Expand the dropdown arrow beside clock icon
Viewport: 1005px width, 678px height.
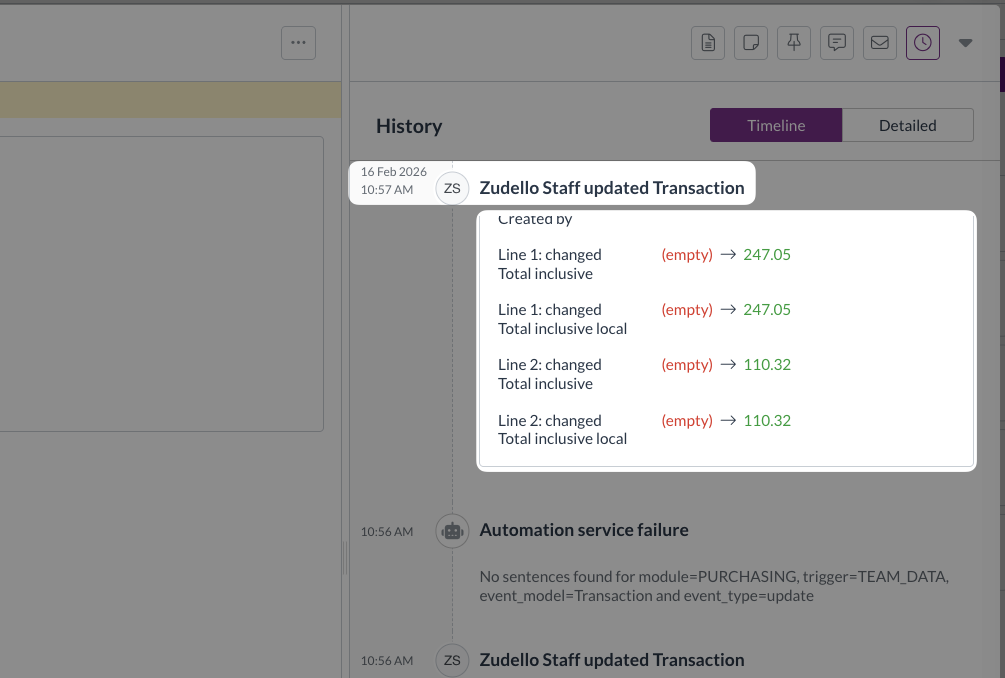tap(965, 43)
